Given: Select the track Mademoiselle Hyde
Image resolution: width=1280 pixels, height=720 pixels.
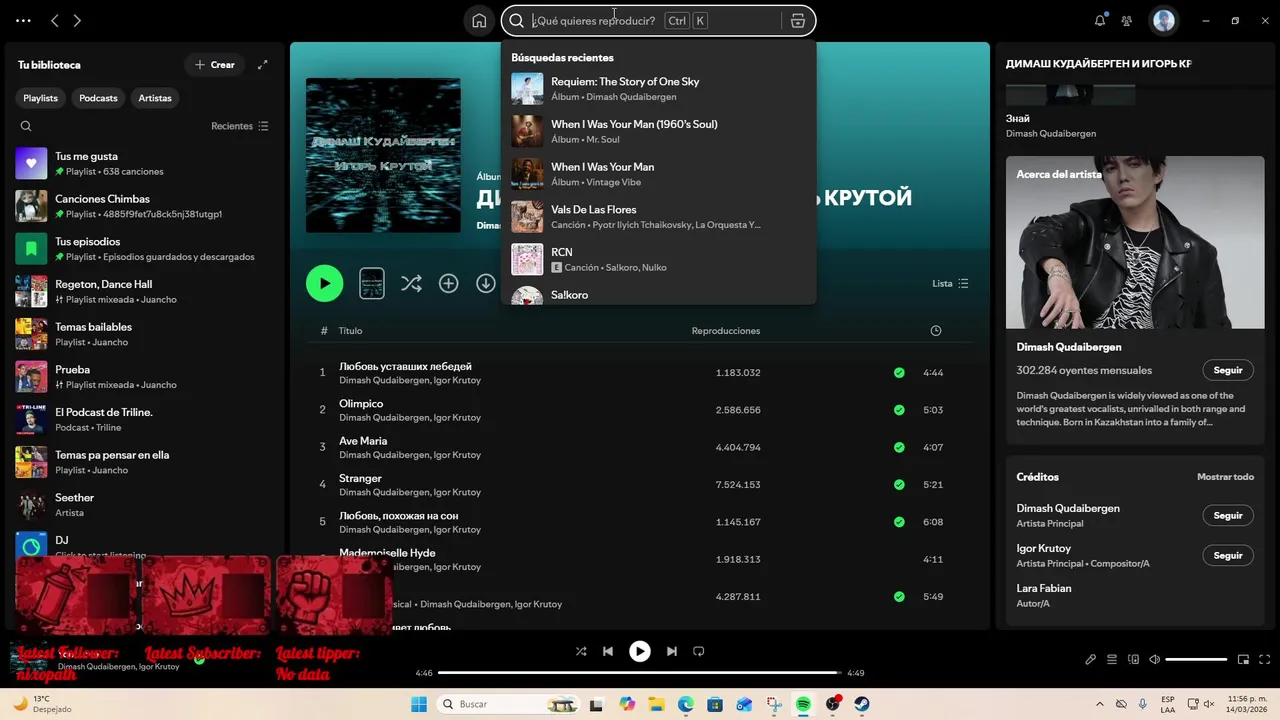Looking at the screenshot, I should click(387, 553).
